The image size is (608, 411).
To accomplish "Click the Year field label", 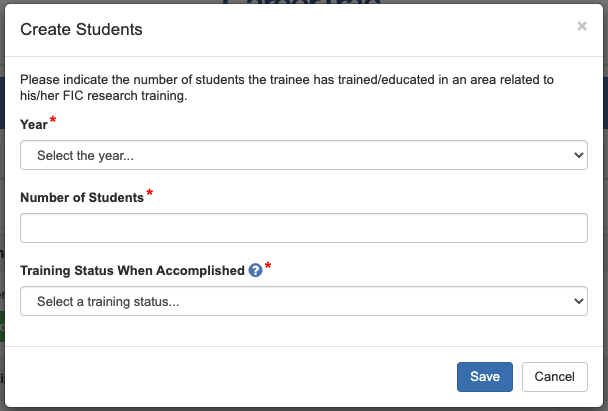I will click(x=33, y=124).
